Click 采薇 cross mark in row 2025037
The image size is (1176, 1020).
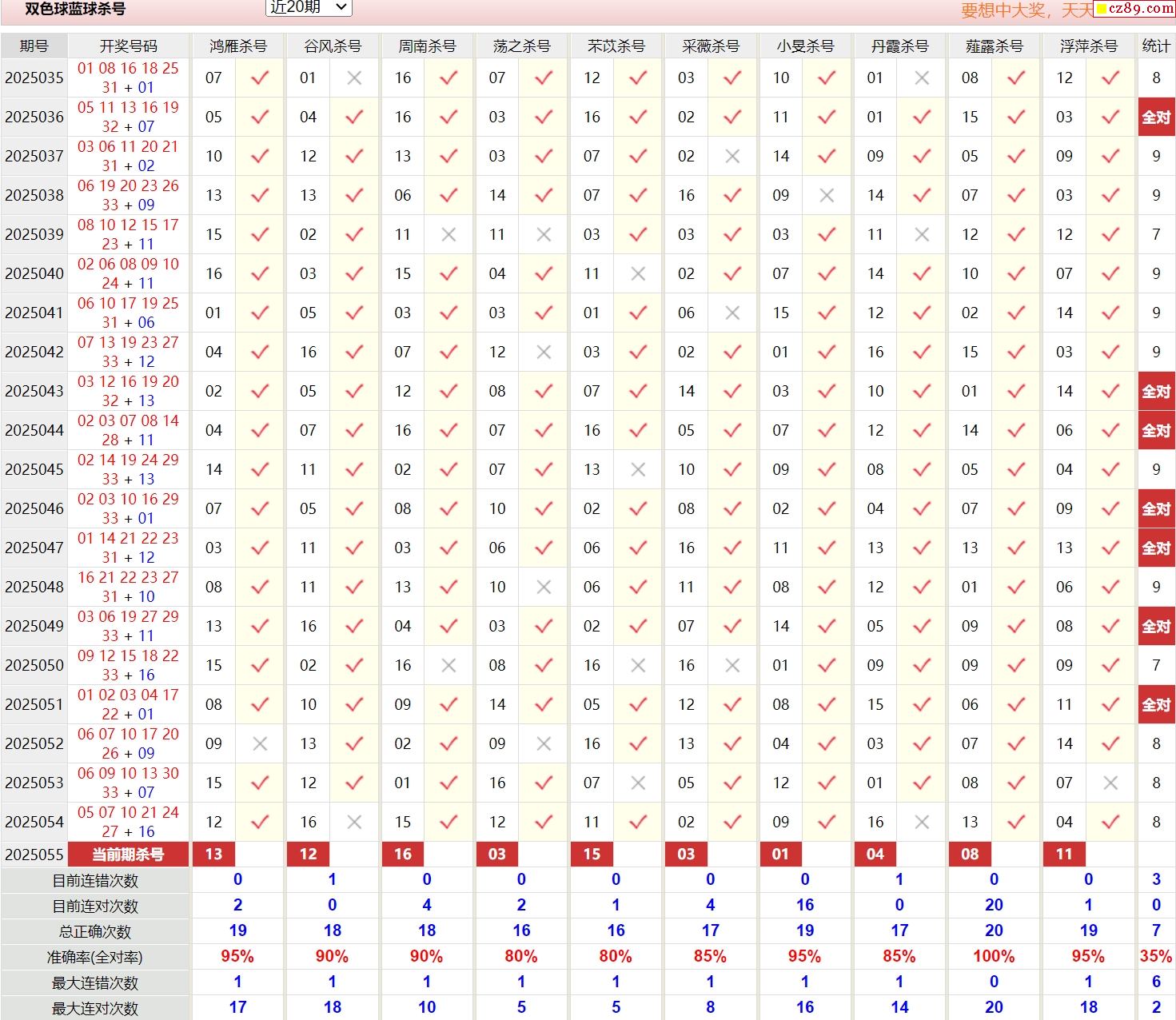732,157
